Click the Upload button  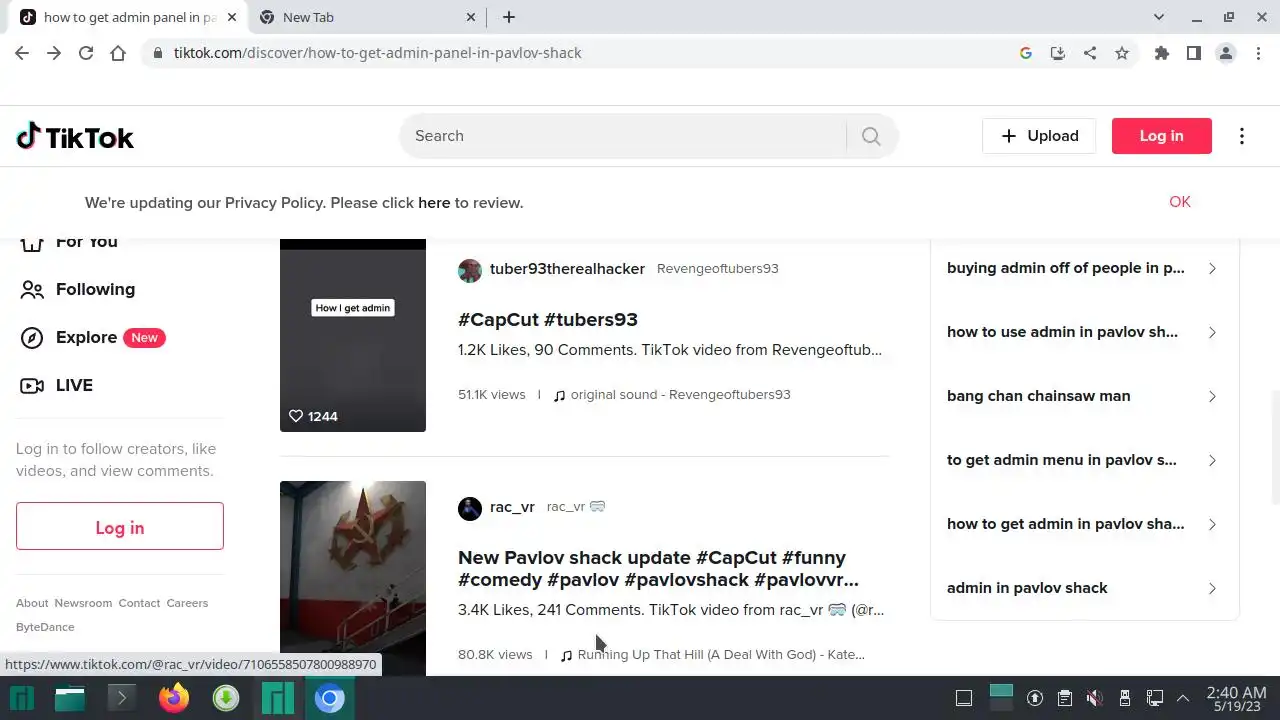[x=1039, y=136]
